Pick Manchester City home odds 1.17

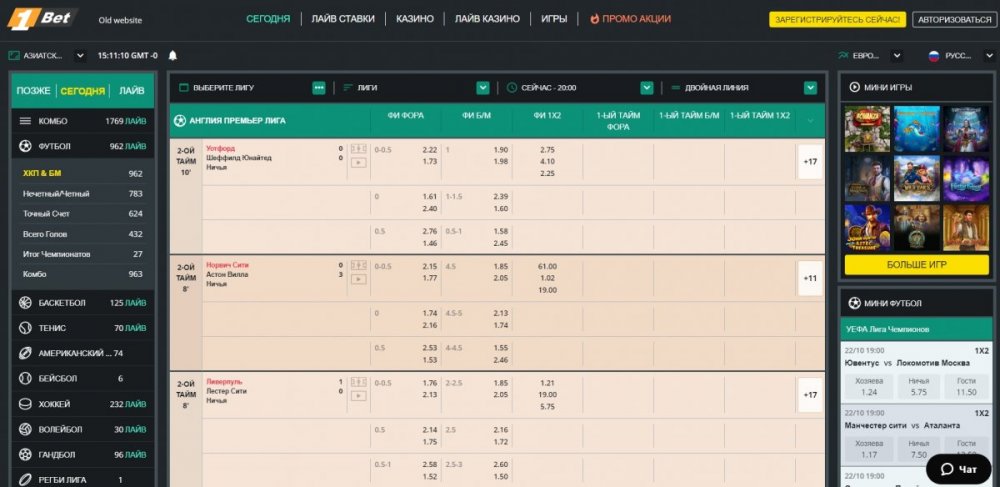coord(869,449)
